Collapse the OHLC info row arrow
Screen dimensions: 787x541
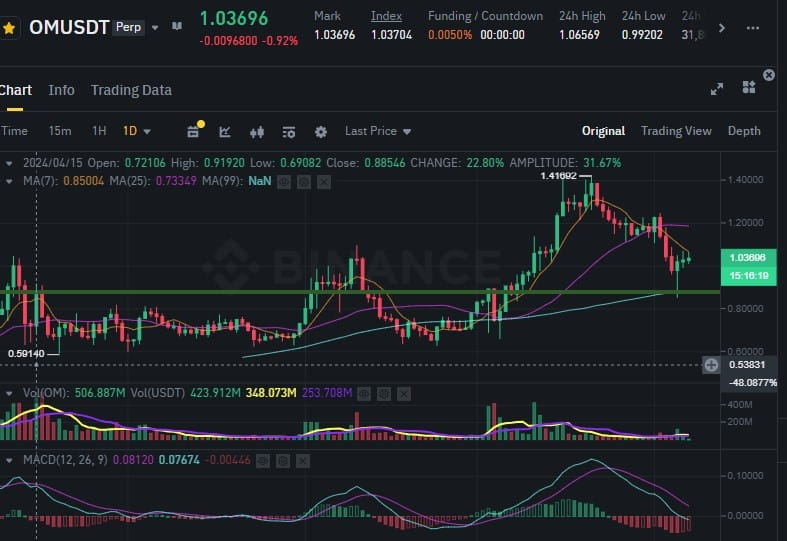(9, 164)
